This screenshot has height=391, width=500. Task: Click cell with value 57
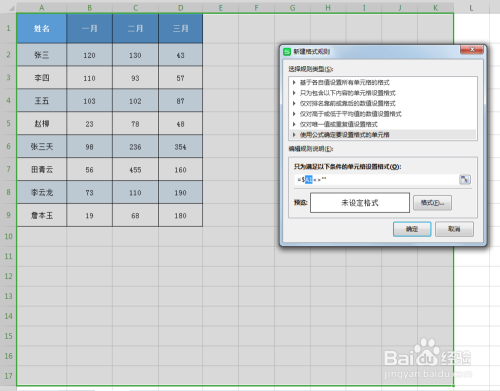tap(181, 78)
